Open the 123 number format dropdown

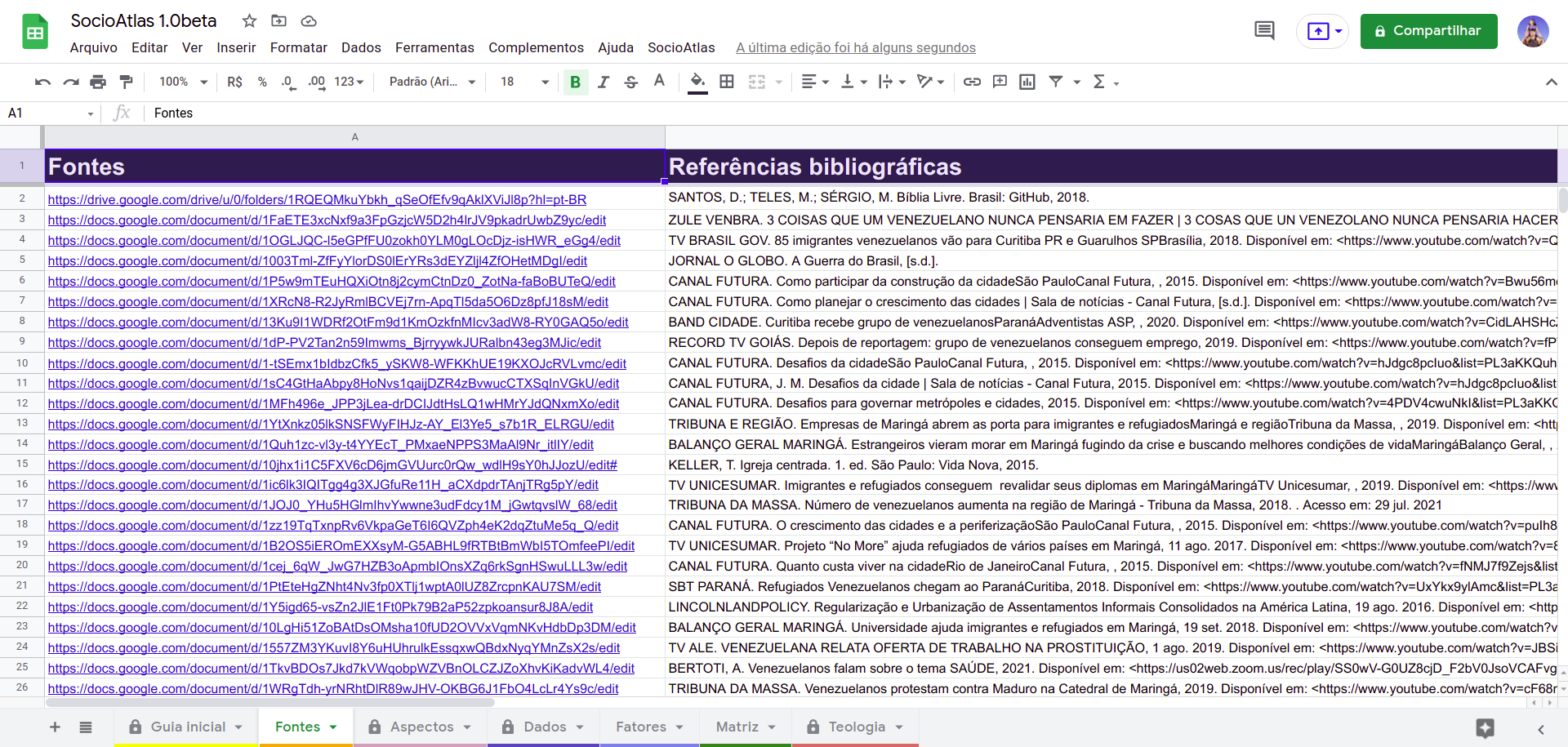click(x=349, y=82)
